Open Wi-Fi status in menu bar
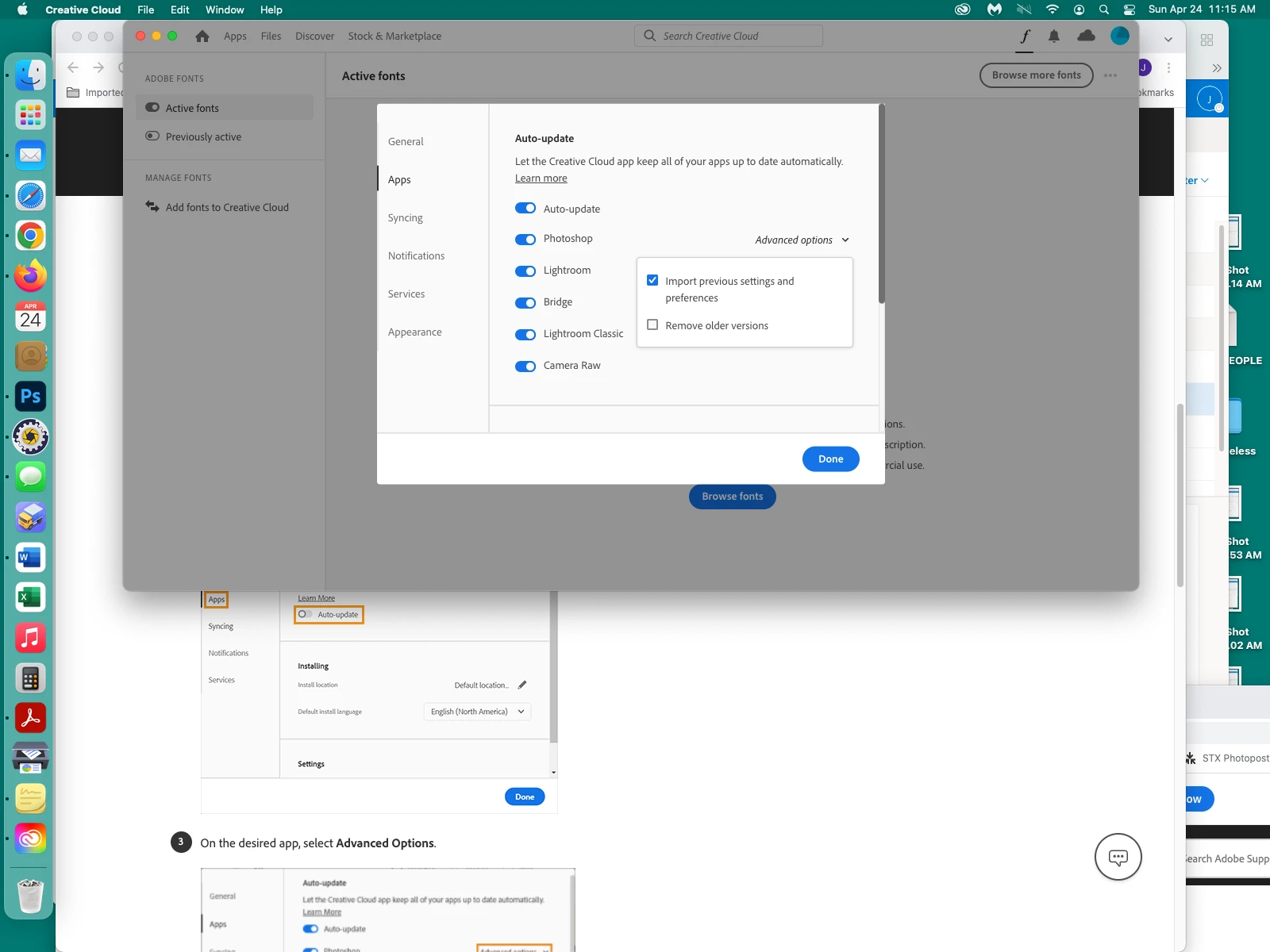Image resolution: width=1270 pixels, height=952 pixels. tap(1053, 10)
